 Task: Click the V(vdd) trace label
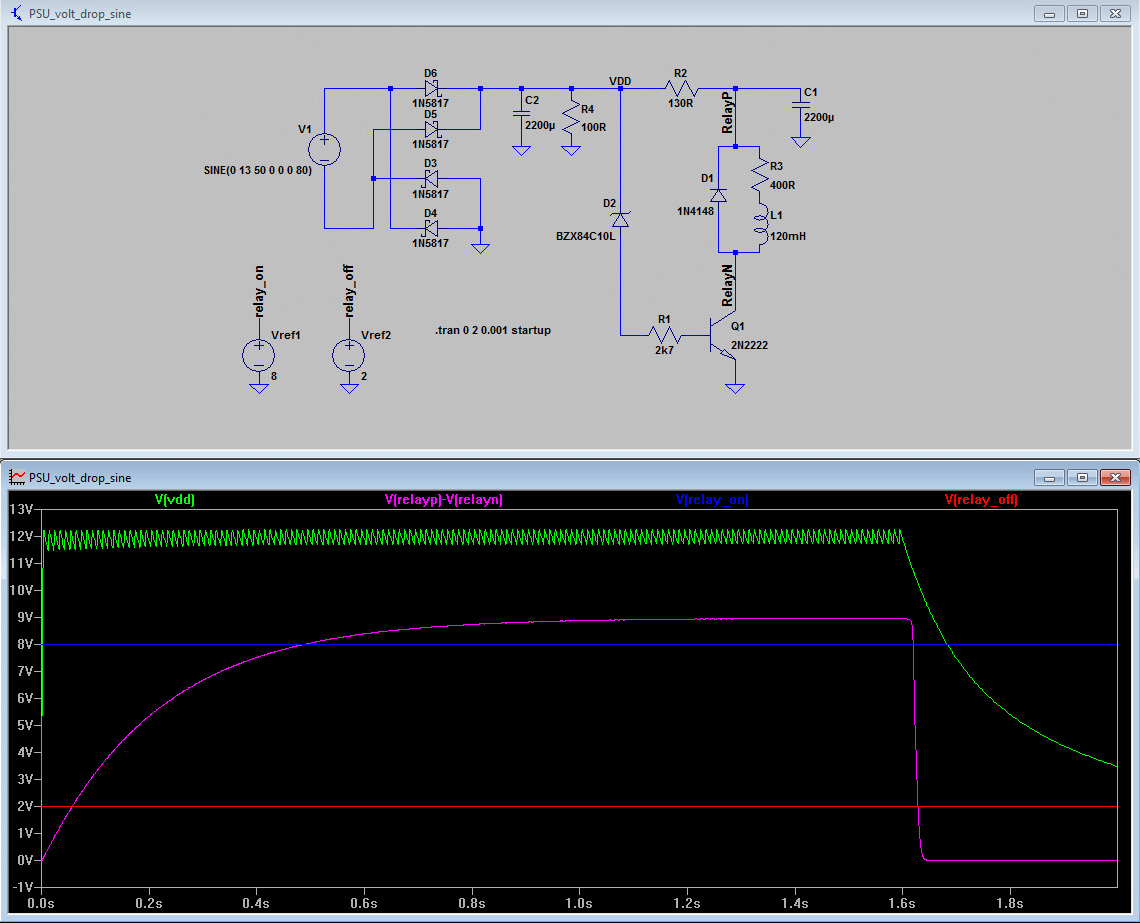pos(174,499)
